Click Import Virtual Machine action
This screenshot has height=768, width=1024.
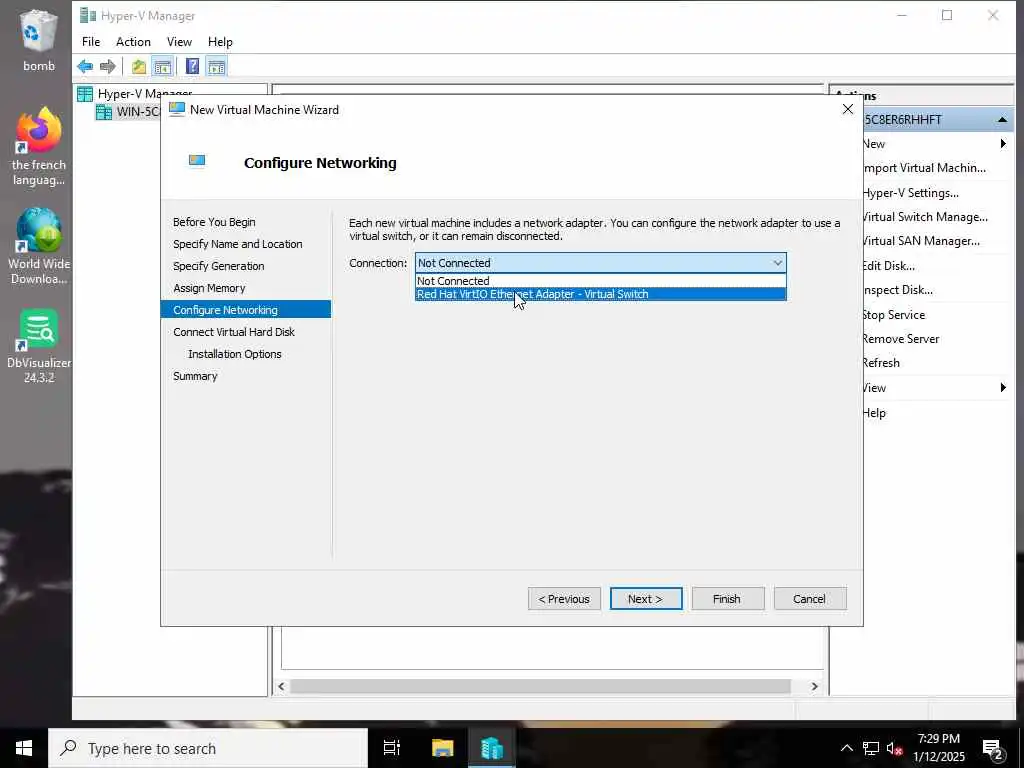[924, 168]
